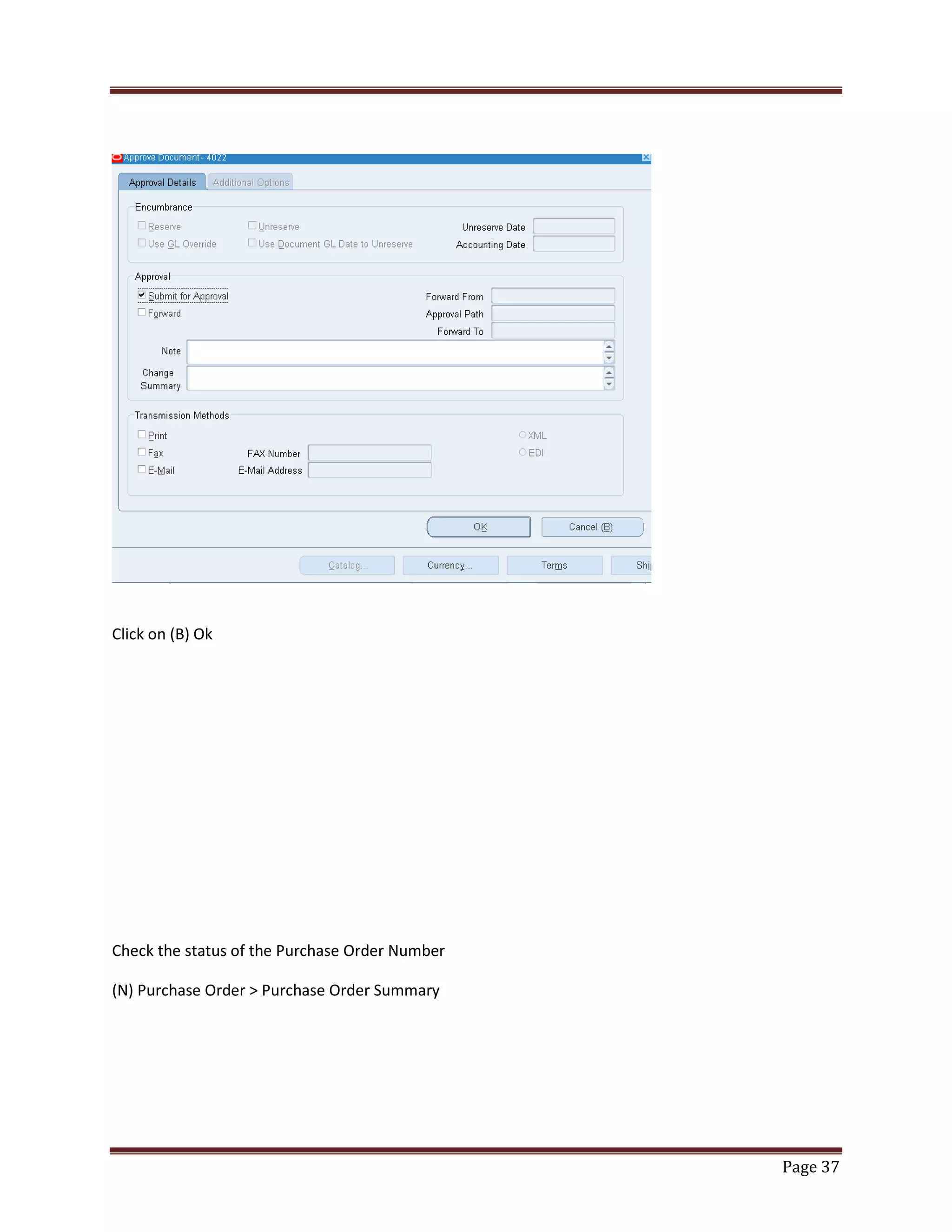
Task: Enable Use GL Override checkbox
Action: (142, 243)
